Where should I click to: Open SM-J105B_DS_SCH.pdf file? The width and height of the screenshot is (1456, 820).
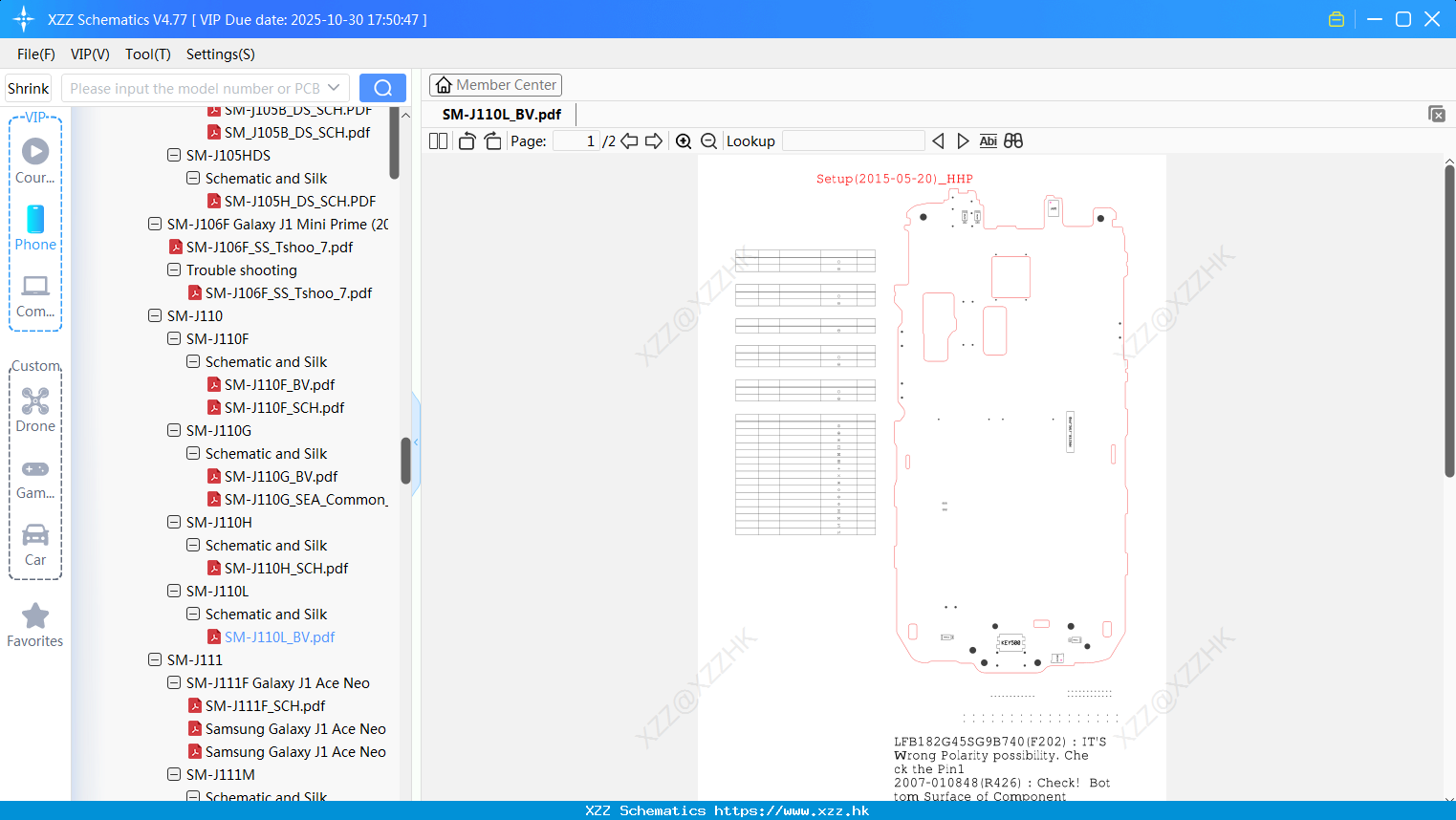pos(297,132)
